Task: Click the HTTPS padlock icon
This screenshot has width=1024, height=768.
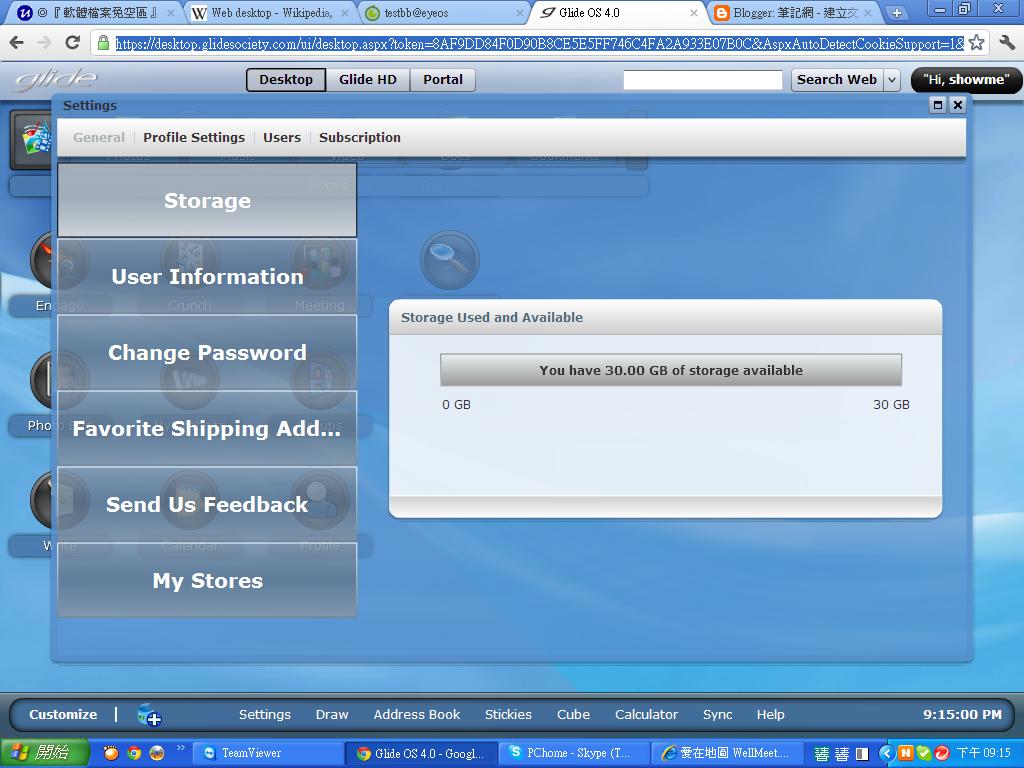Action: coord(103,43)
